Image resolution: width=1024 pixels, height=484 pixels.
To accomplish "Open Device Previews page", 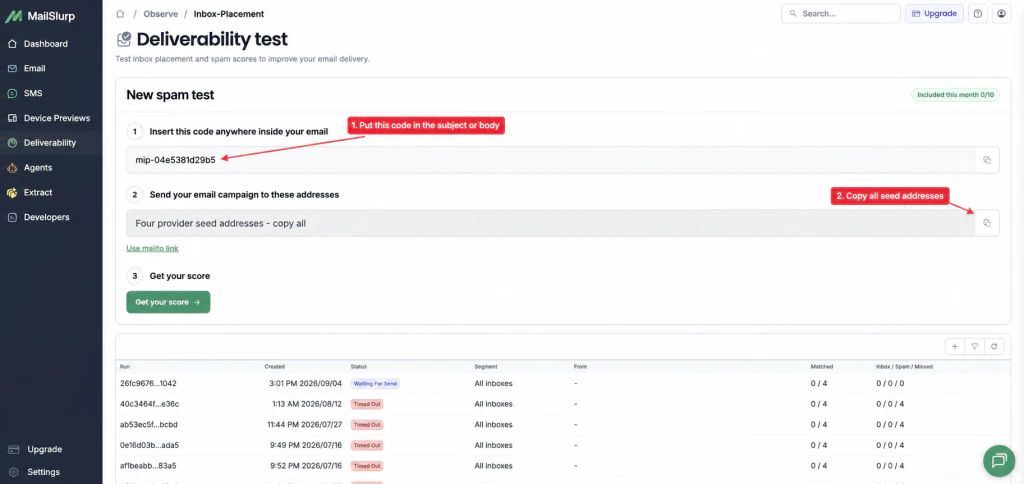I will pos(57,118).
